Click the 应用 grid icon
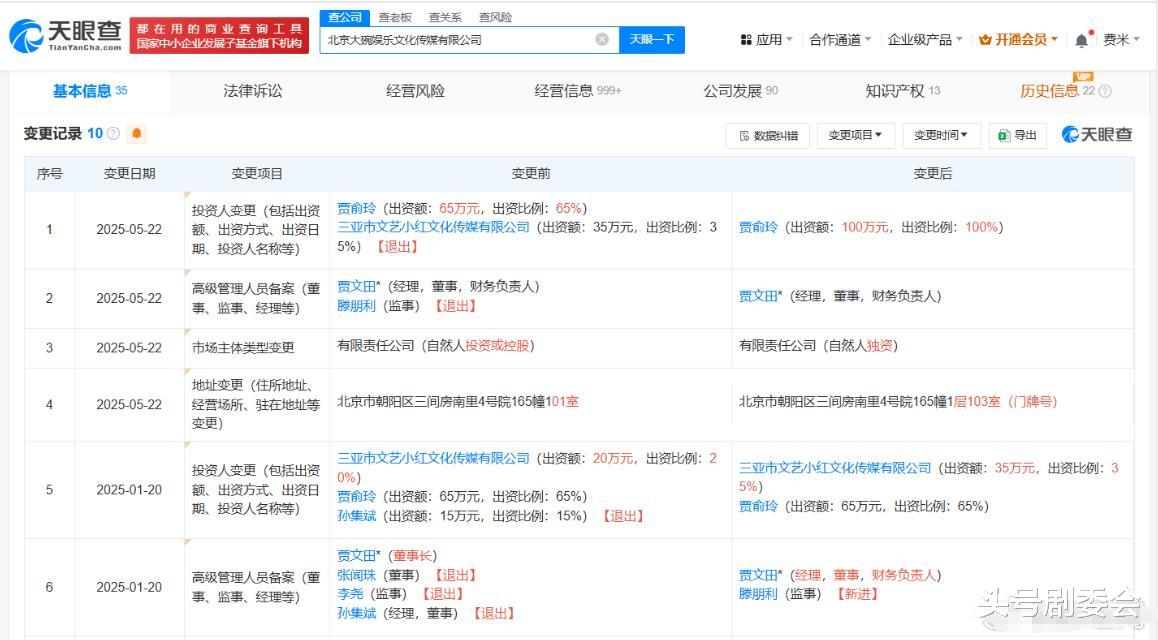 pyautogui.click(x=746, y=40)
